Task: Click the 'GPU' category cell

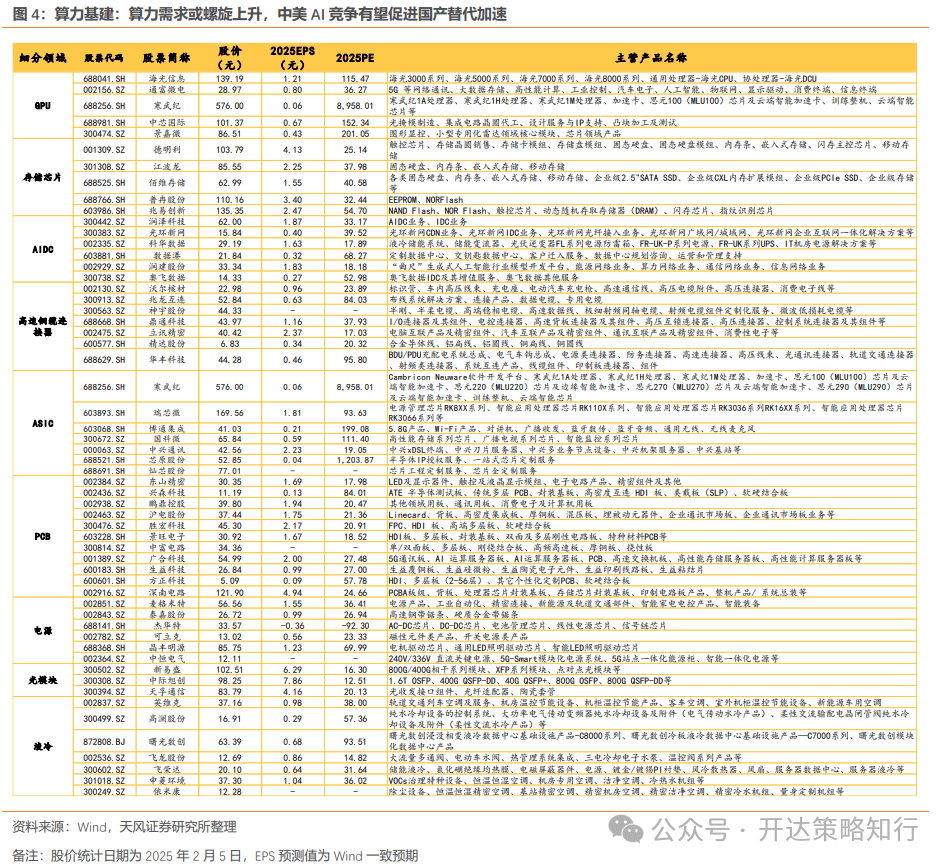Action: (42, 106)
